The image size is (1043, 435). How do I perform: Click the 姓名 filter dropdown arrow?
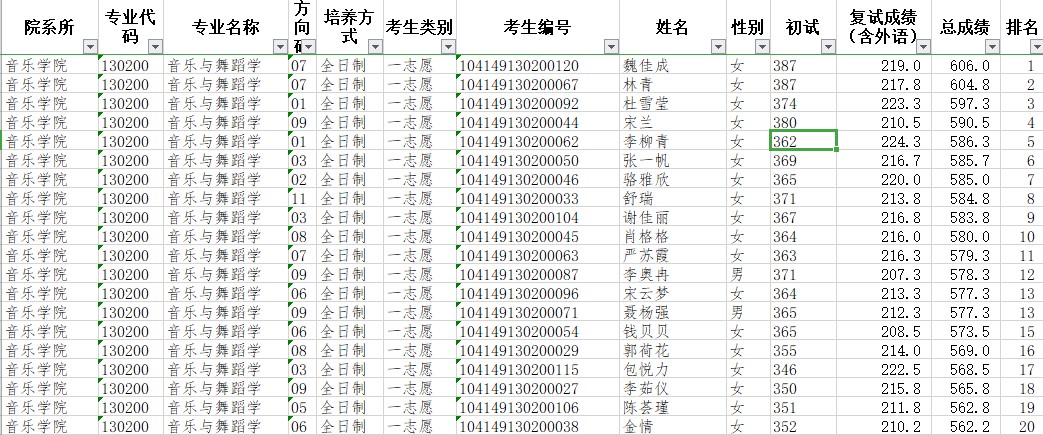(717, 47)
